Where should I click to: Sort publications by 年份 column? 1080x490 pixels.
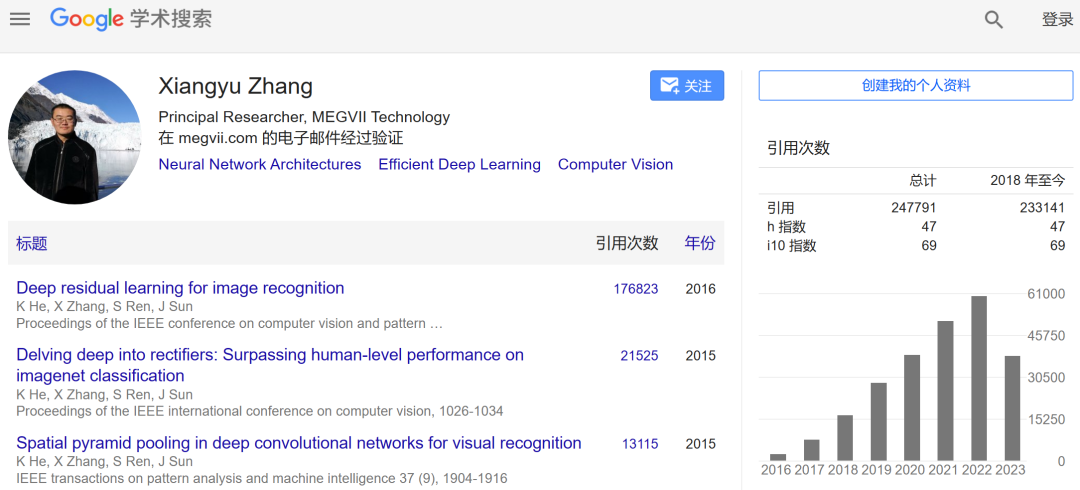click(700, 243)
